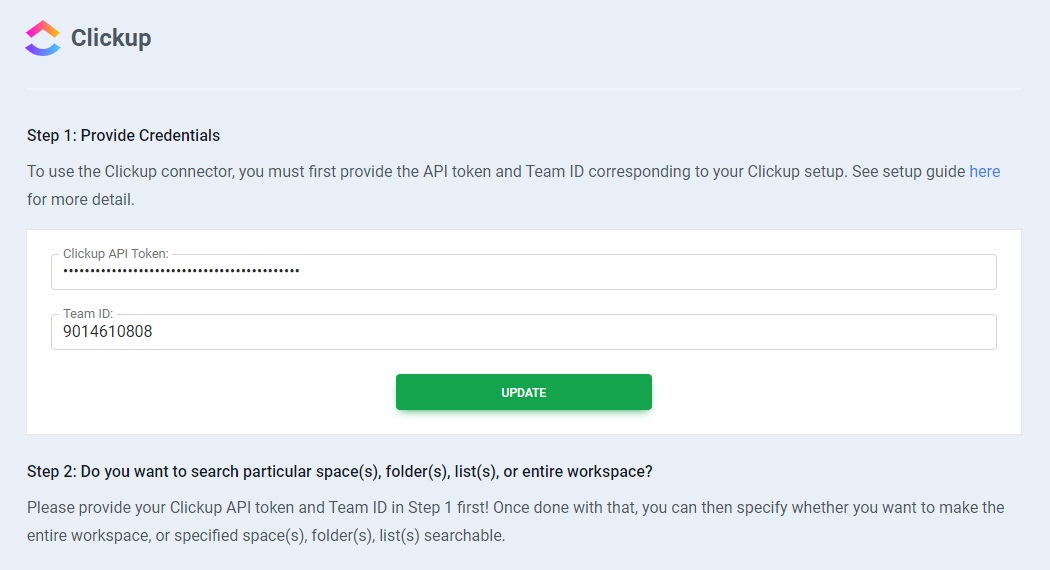
Task: Click the empty right end of Team ID field
Action: point(900,332)
